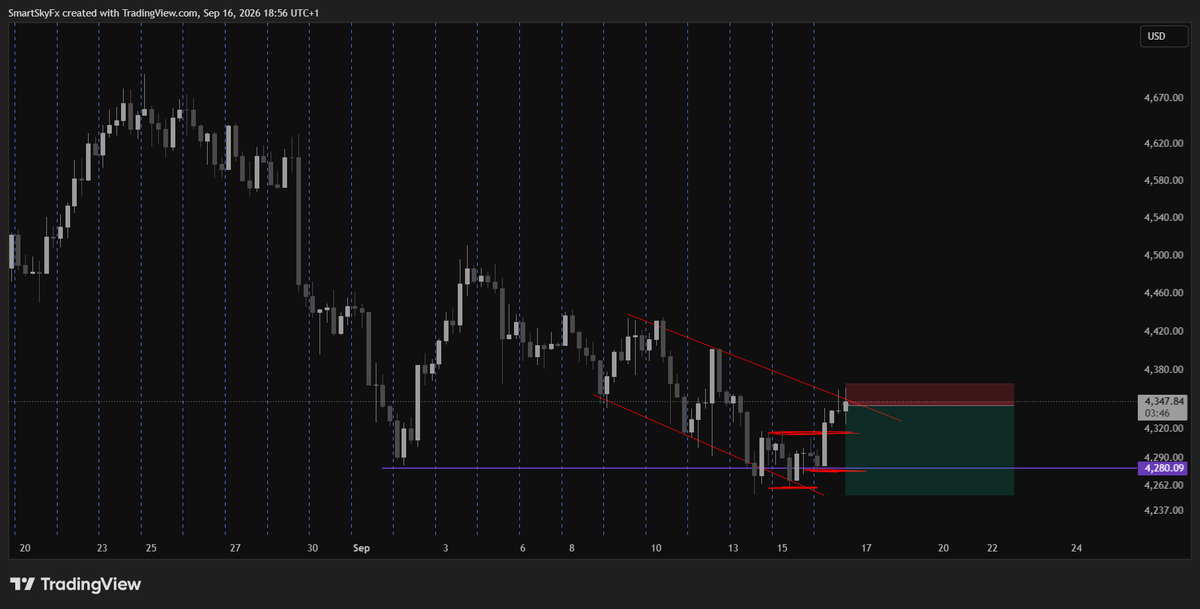Screen dimensions: 1200x609
Task: Click the 4,237.00 price axis label
Action: [x=1163, y=510]
